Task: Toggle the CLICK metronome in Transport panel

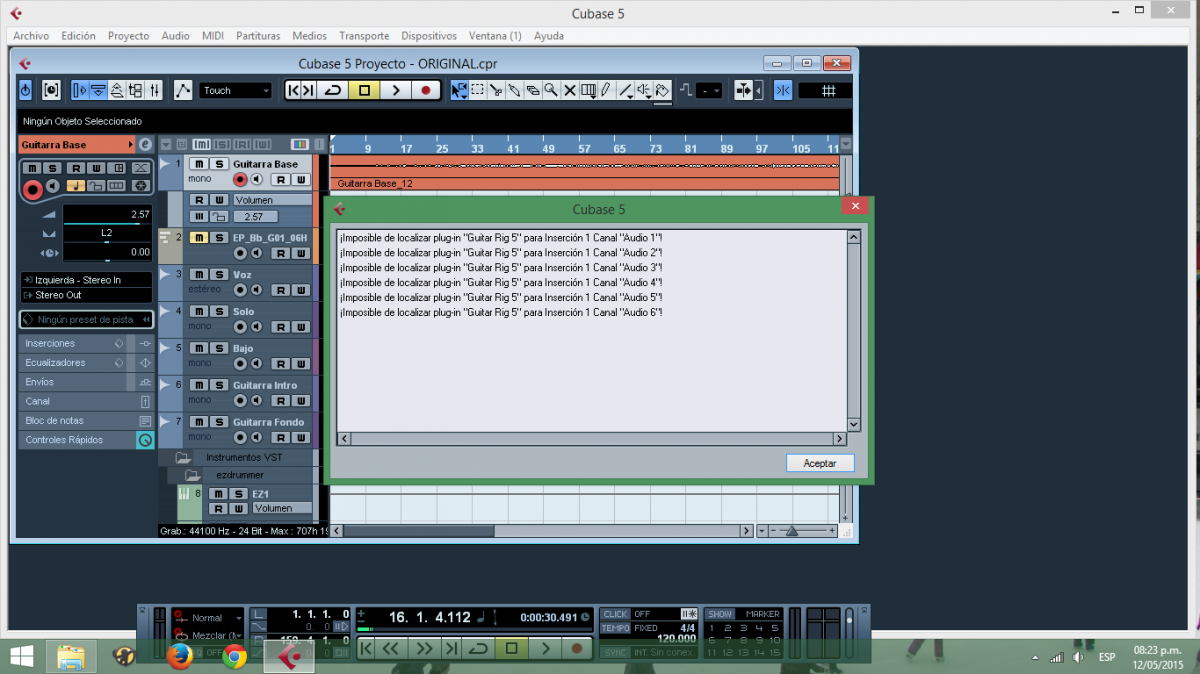Action: (615, 614)
